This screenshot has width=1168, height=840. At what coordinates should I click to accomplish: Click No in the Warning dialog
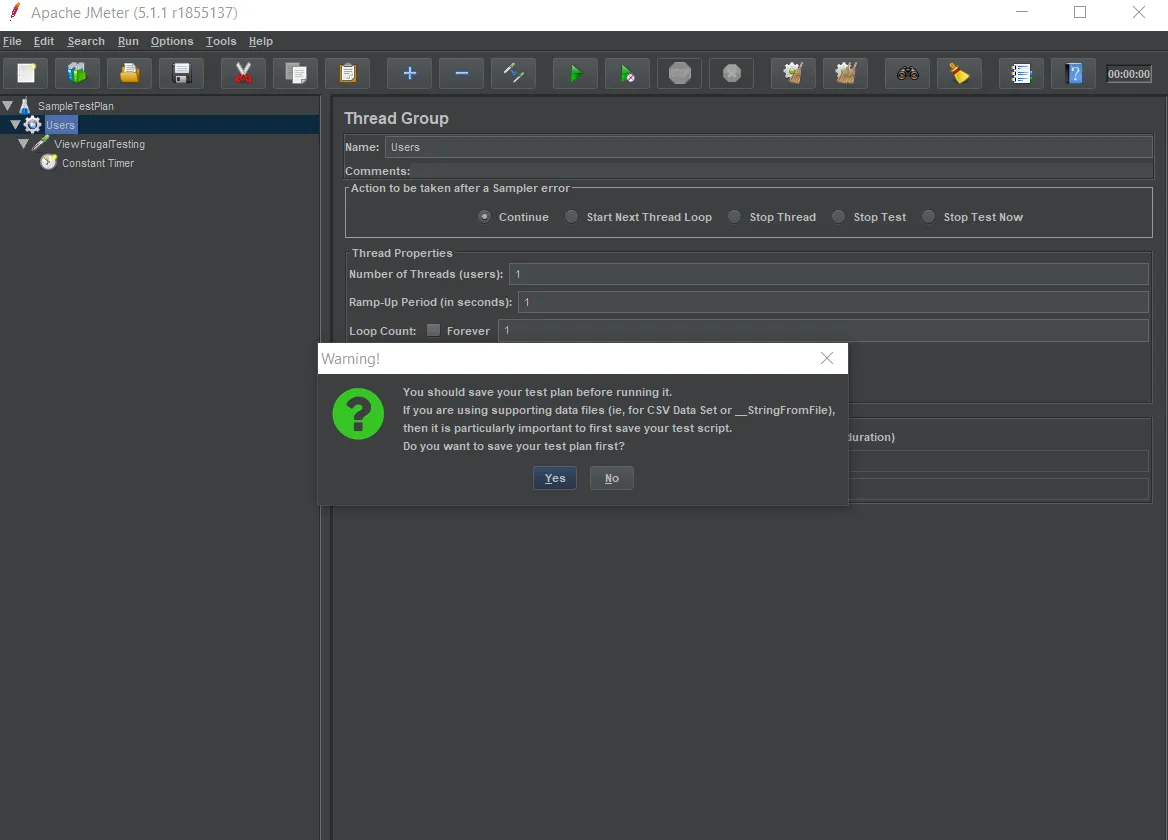(612, 478)
